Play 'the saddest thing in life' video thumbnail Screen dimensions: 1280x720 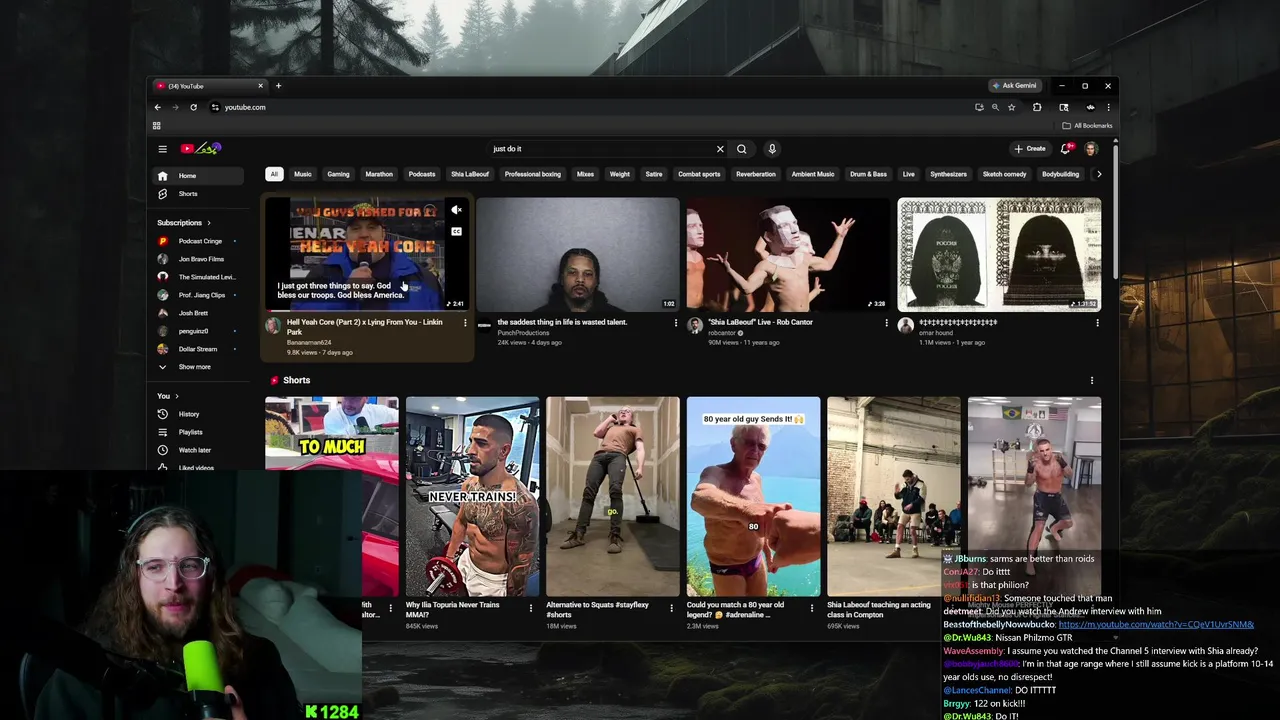(578, 255)
